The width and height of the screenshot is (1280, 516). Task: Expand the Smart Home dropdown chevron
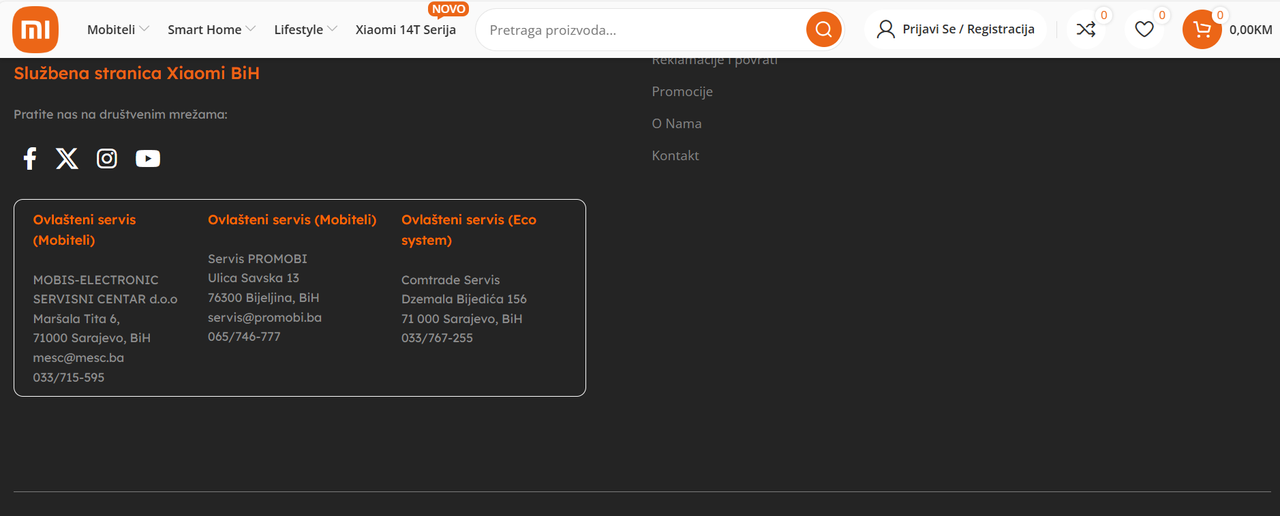(250, 29)
